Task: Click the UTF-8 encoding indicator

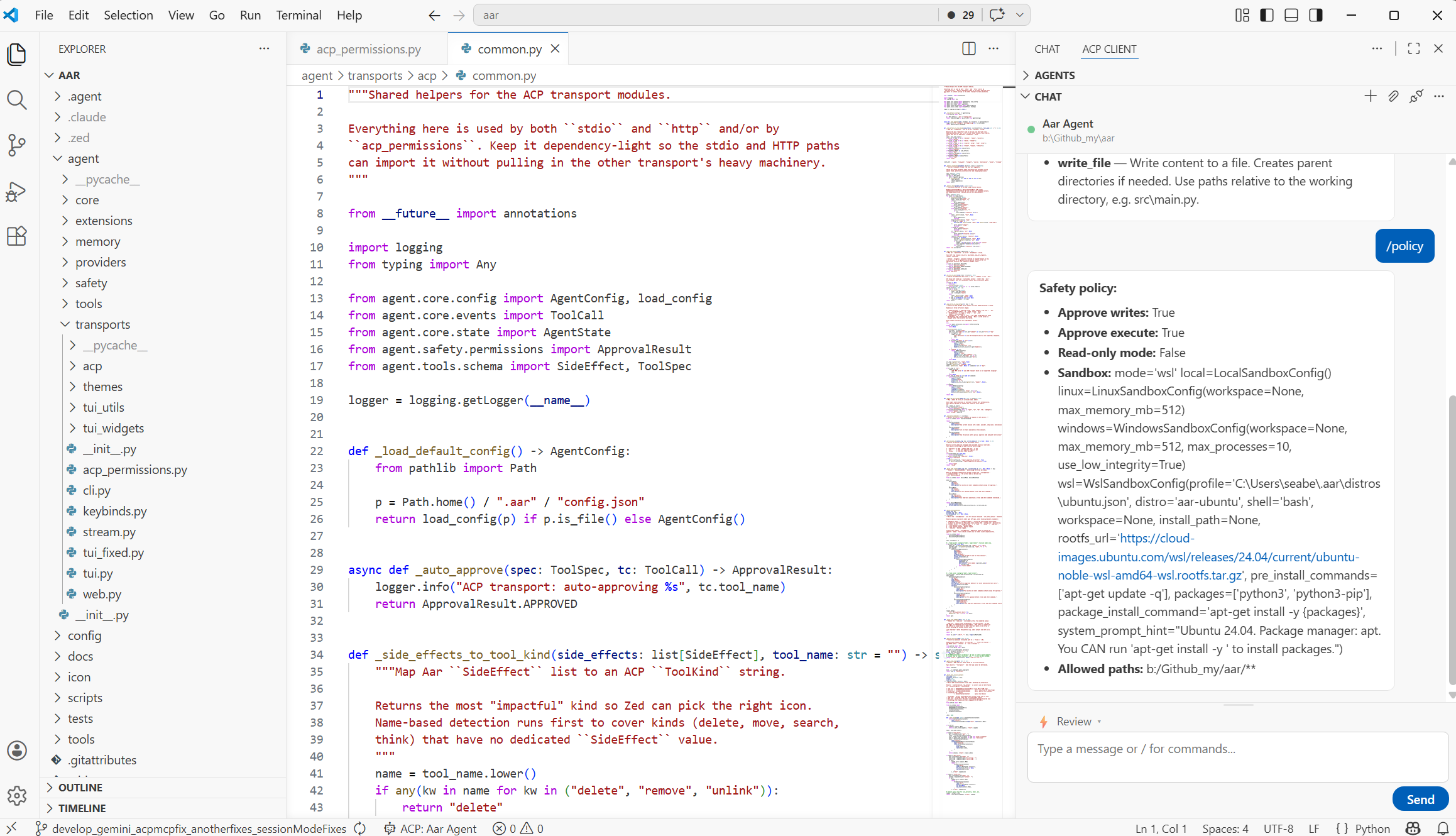Action: click(1278, 828)
